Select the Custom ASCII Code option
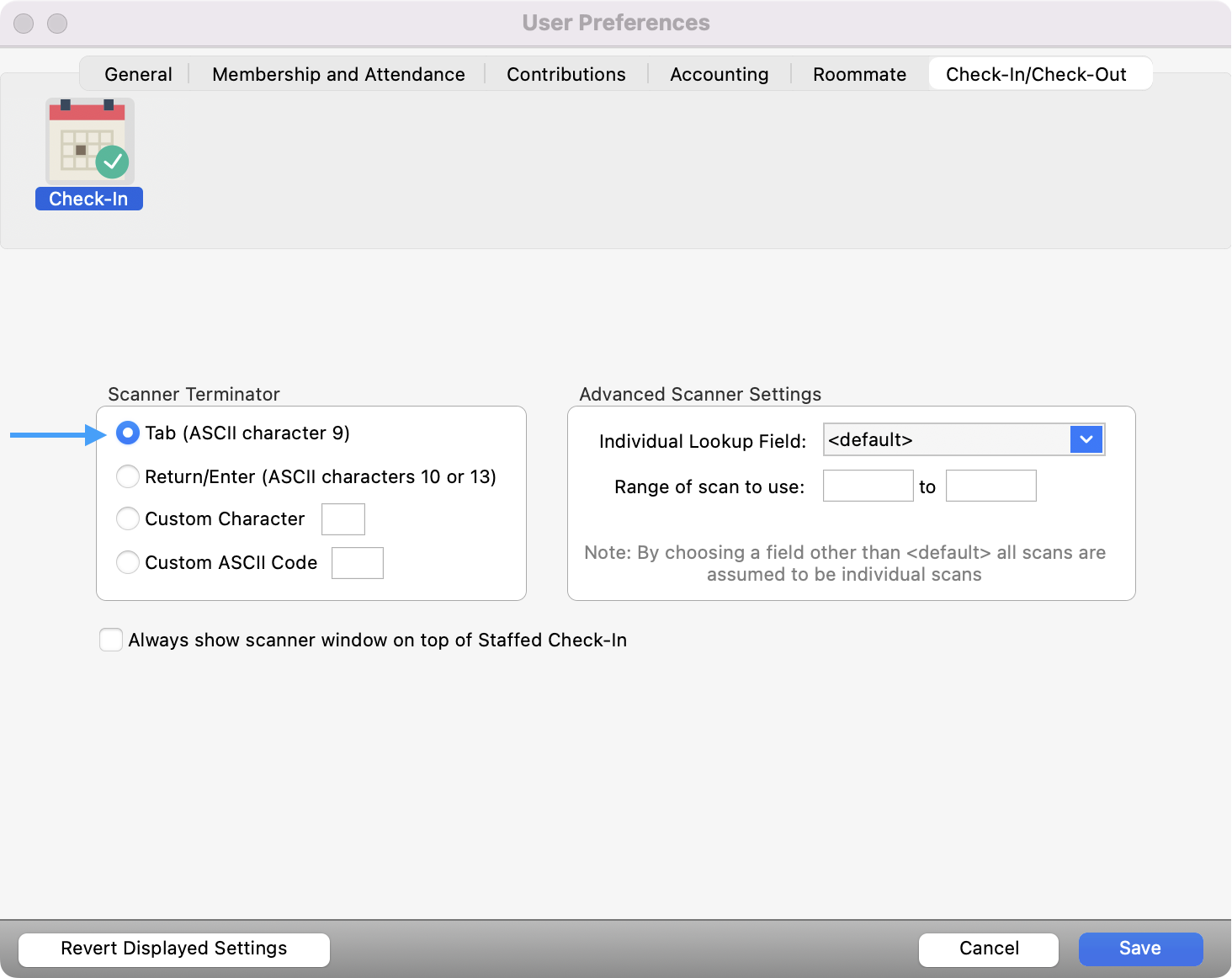The height and width of the screenshot is (978, 1232). 127,562
